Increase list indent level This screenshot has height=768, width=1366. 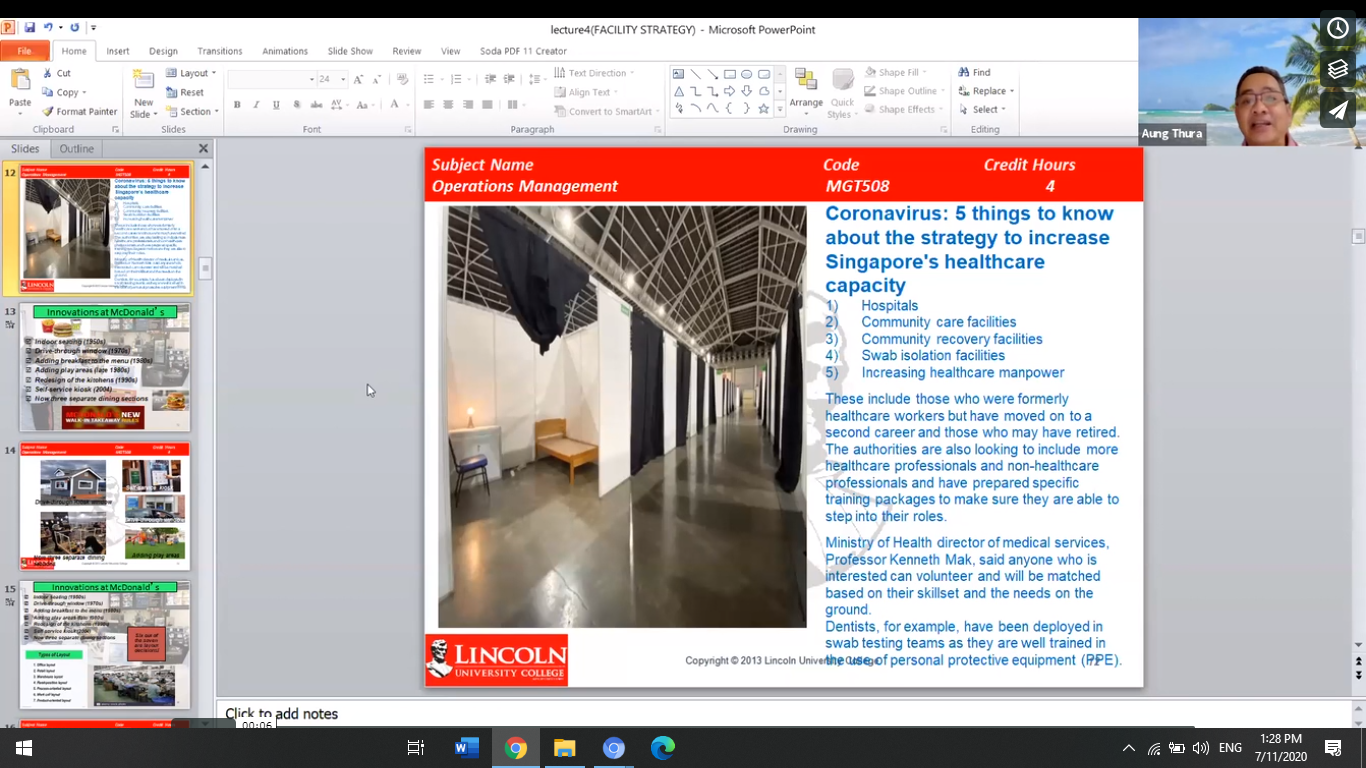tap(509, 79)
